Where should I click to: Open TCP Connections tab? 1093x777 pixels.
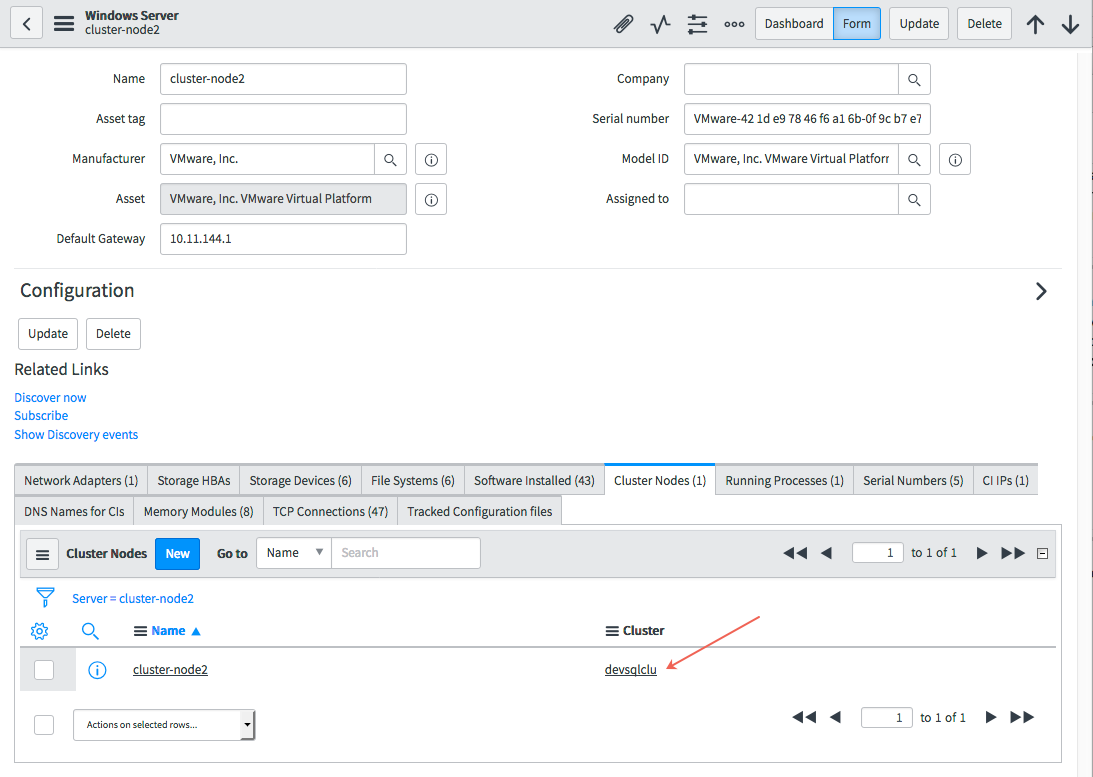tap(330, 511)
